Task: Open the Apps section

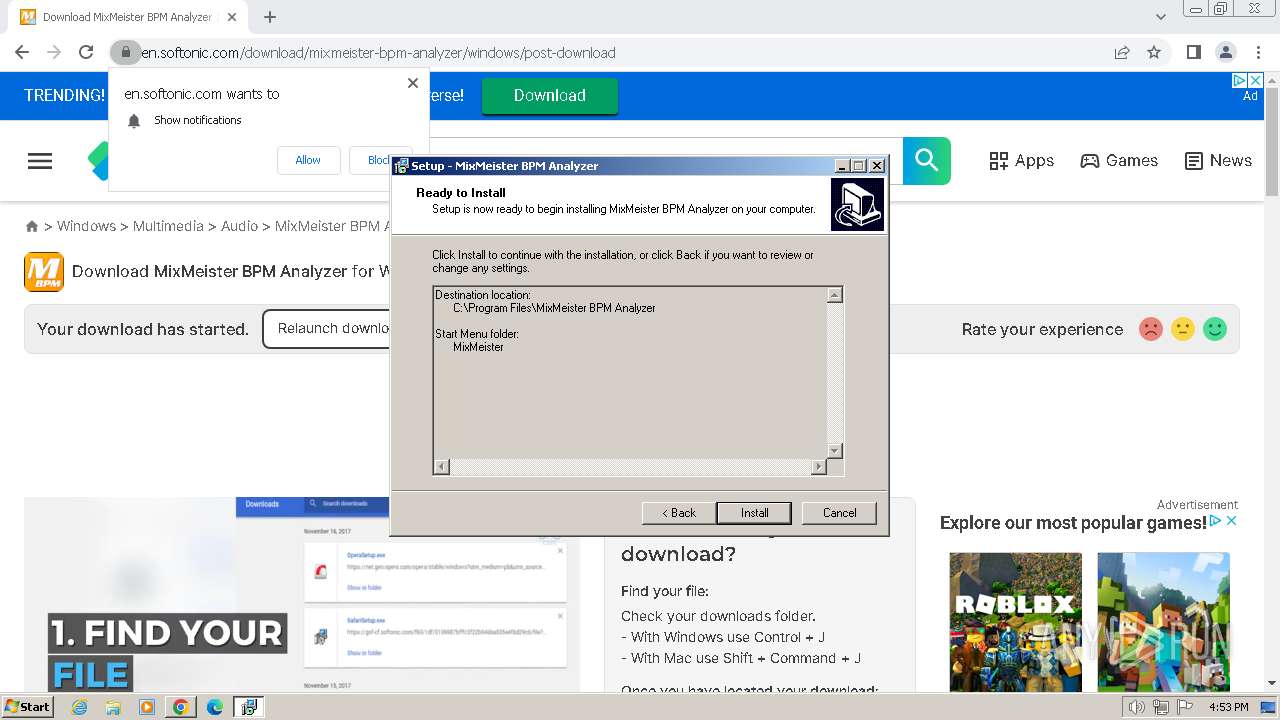Action: tap(1021, 161)
